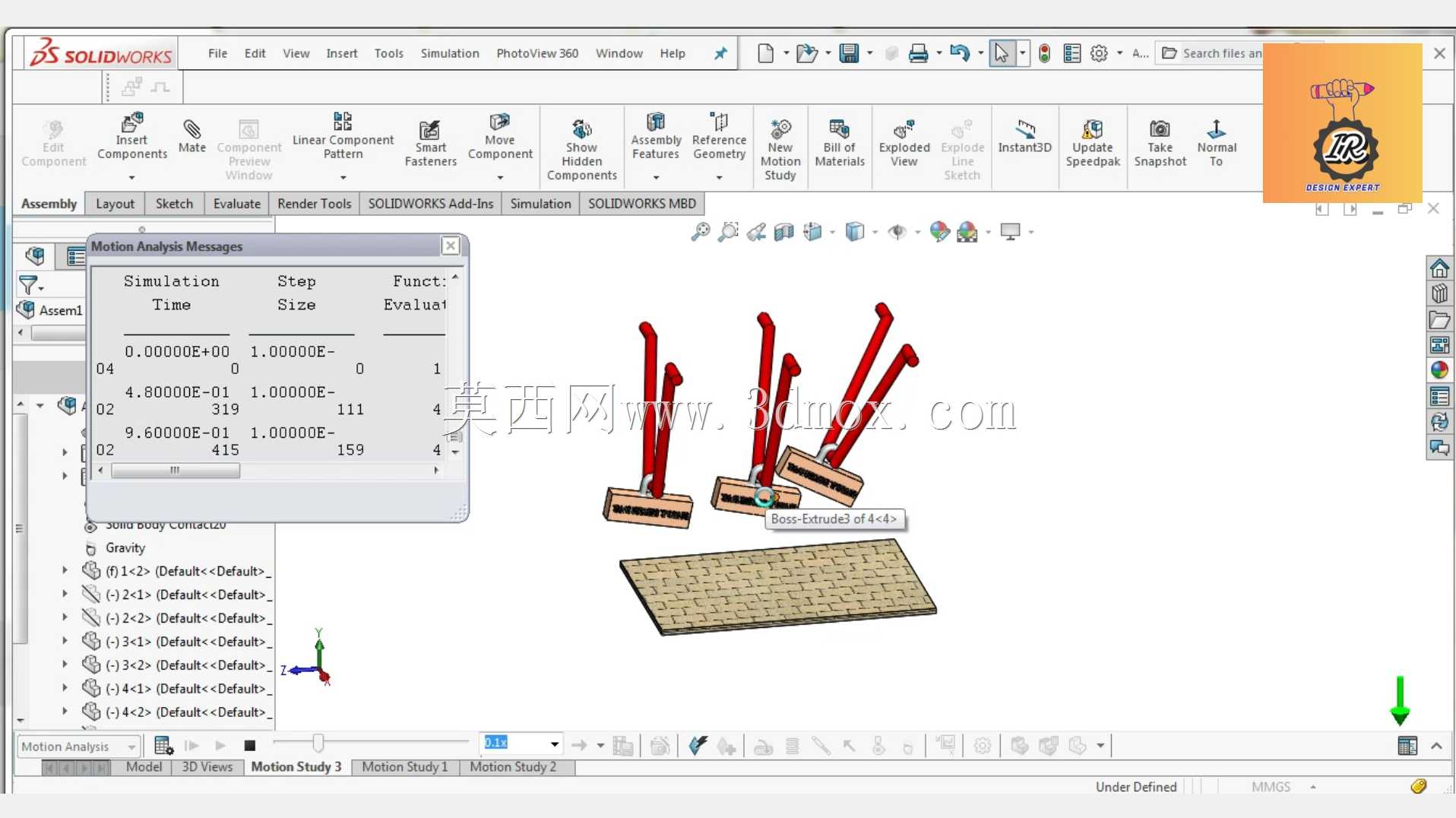This screenshot has width=1456, height=818.
Task: Click the Calculate motion study icon
Action: (163, 746)
